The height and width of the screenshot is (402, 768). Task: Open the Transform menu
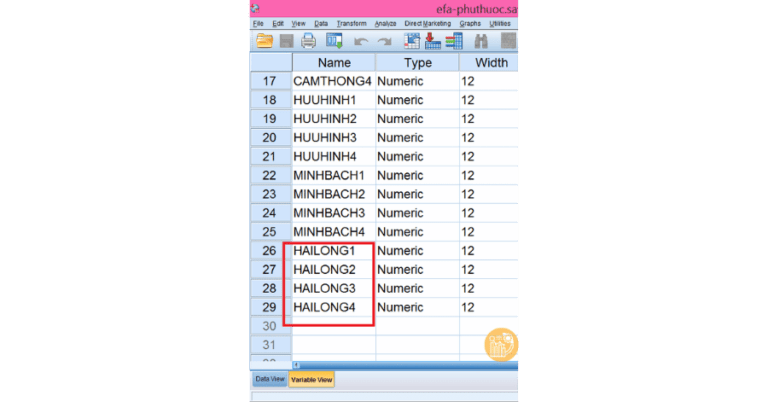point(351,23)
